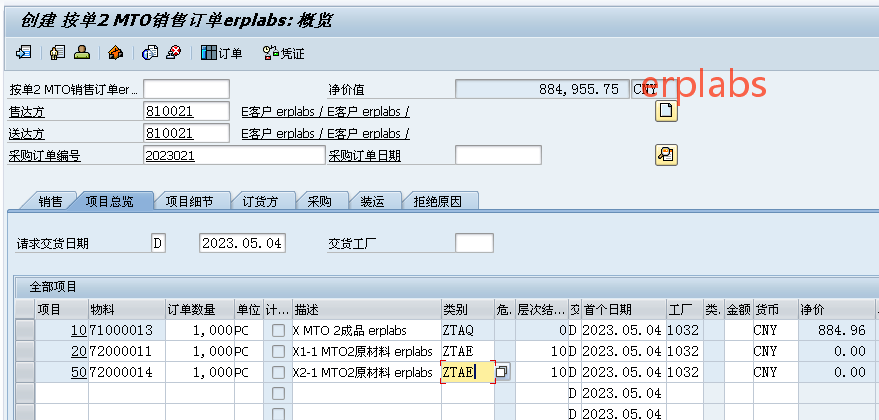This screenshot has width=879, height=420.
Task: Click the select-all corner button of the items table
Action: tap(25, 309)
